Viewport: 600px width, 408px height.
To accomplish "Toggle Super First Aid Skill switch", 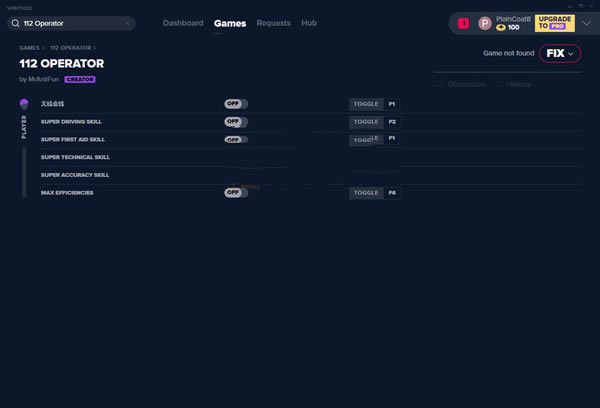I will pos(236,140).
